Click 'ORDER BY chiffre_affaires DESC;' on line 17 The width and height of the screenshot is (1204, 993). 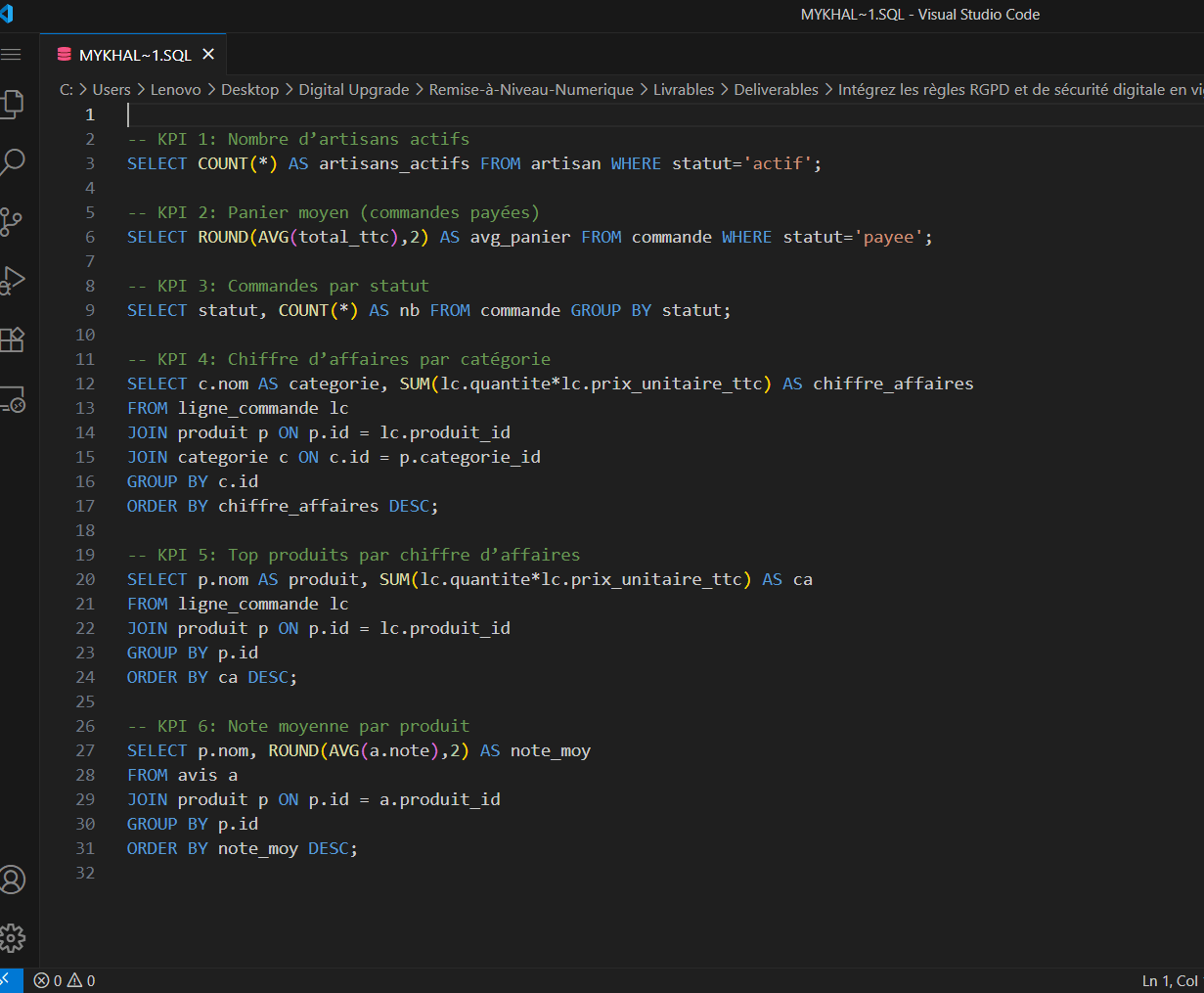[x=283, y=506]
